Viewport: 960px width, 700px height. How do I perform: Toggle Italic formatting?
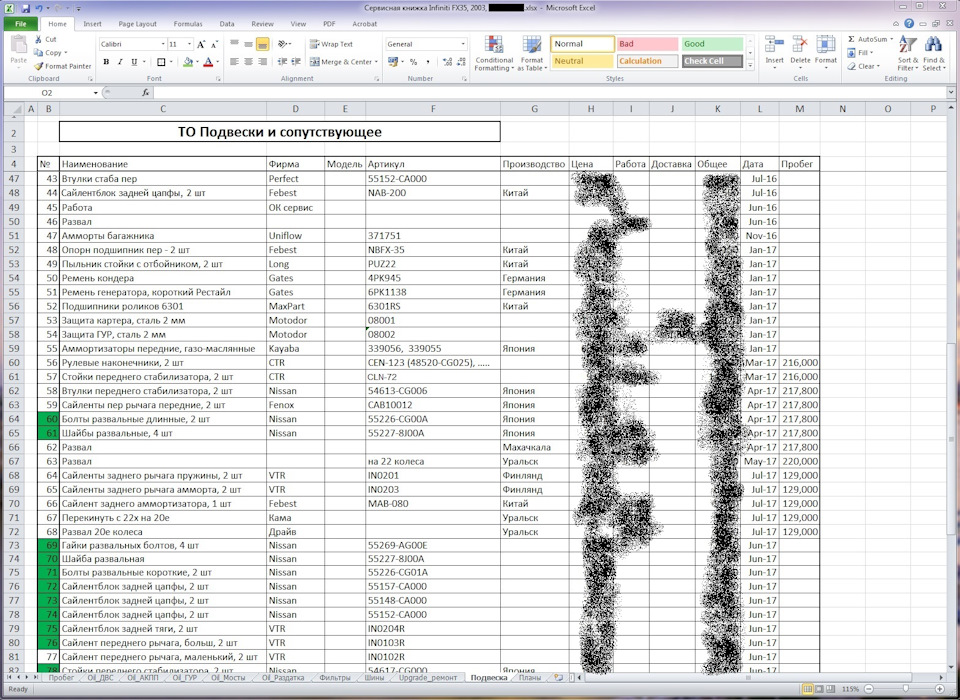(120, 62)
